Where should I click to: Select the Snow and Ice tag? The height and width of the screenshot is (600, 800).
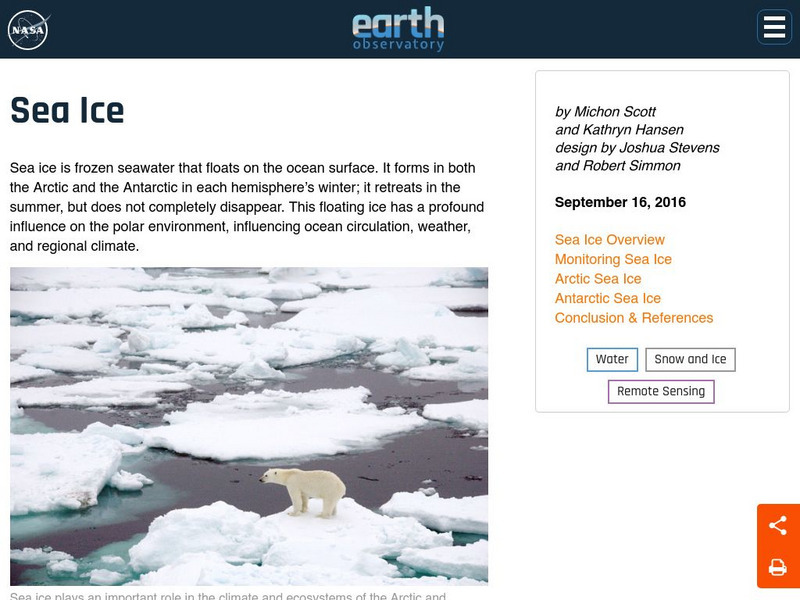690,359
